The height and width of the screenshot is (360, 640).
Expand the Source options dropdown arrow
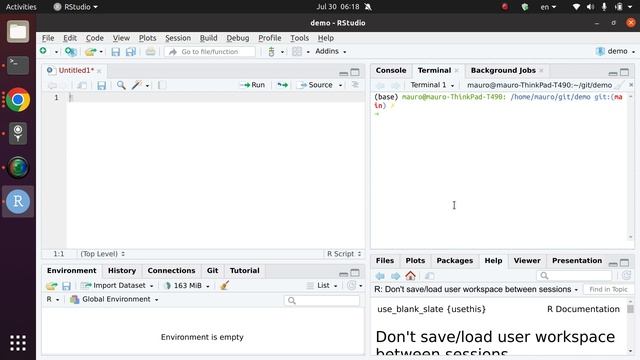[x=340, y=85]
